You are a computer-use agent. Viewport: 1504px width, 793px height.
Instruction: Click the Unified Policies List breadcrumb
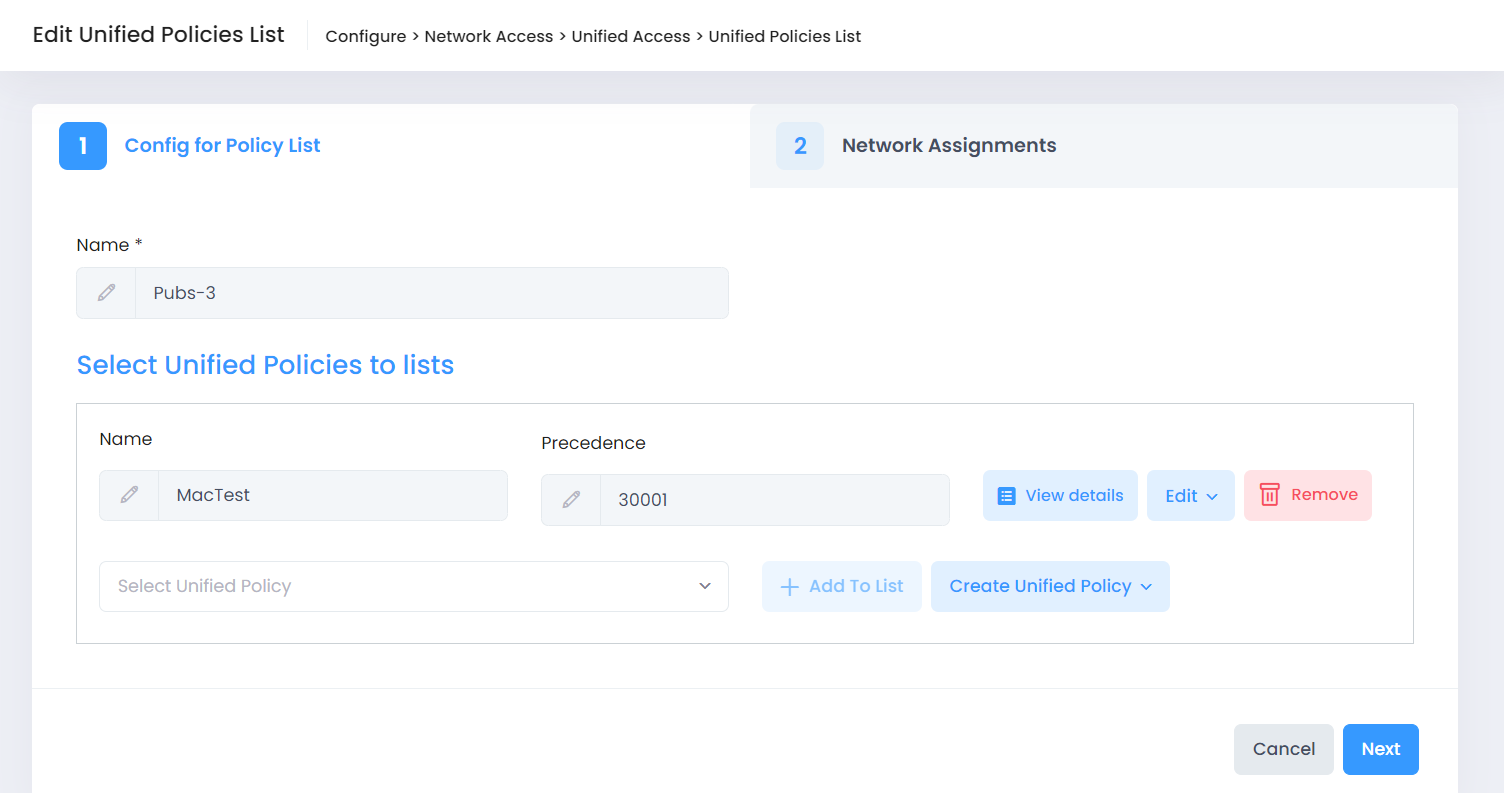[784, 37]
